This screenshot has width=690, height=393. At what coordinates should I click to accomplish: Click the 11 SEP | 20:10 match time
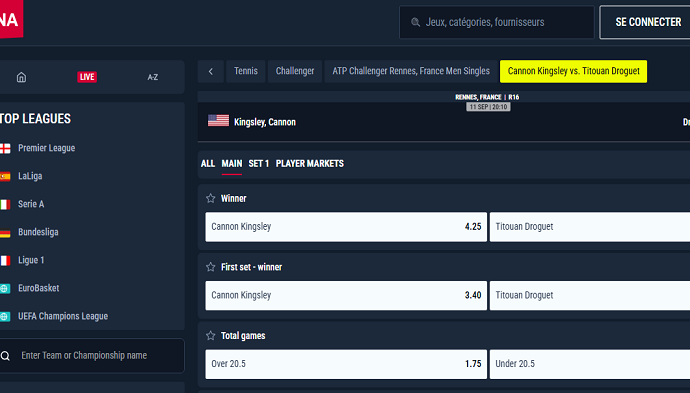[488, 107]
